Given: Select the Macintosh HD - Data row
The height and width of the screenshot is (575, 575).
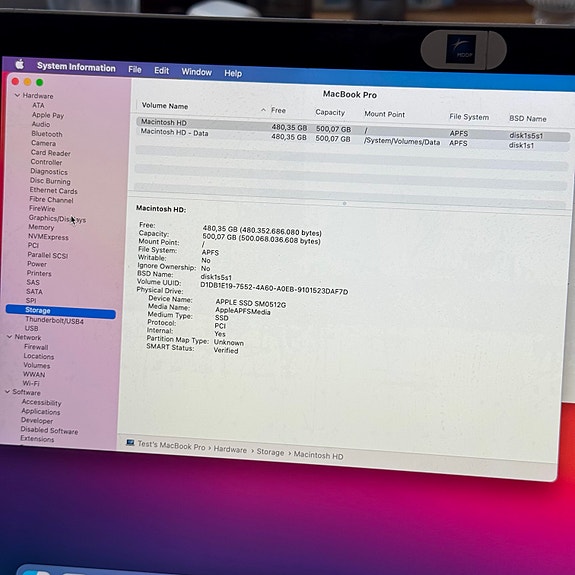Looking at the screenshot, I should click(x=352, y=139).
